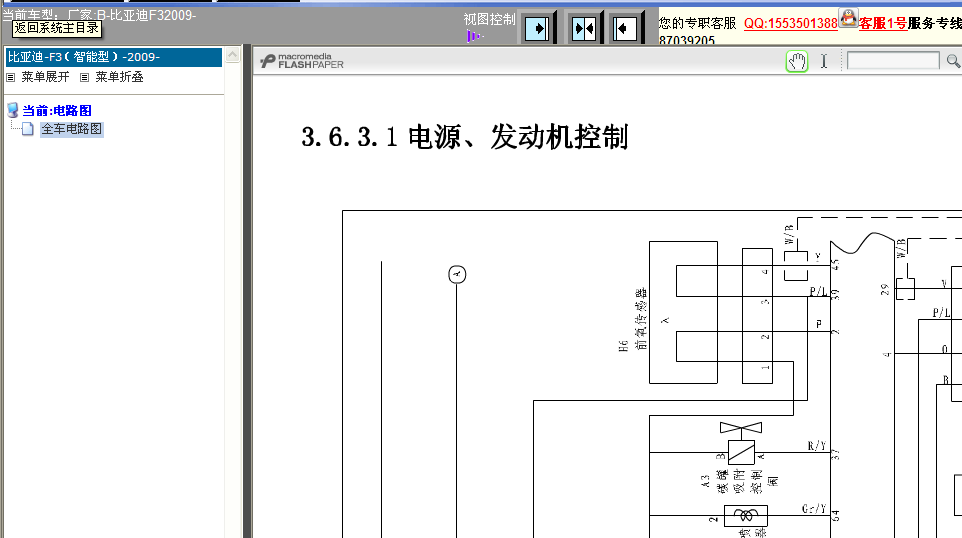The image size is (962, 538).
Task: Click the P/L wire label near pin 3
Action: [x=818, y=291]
